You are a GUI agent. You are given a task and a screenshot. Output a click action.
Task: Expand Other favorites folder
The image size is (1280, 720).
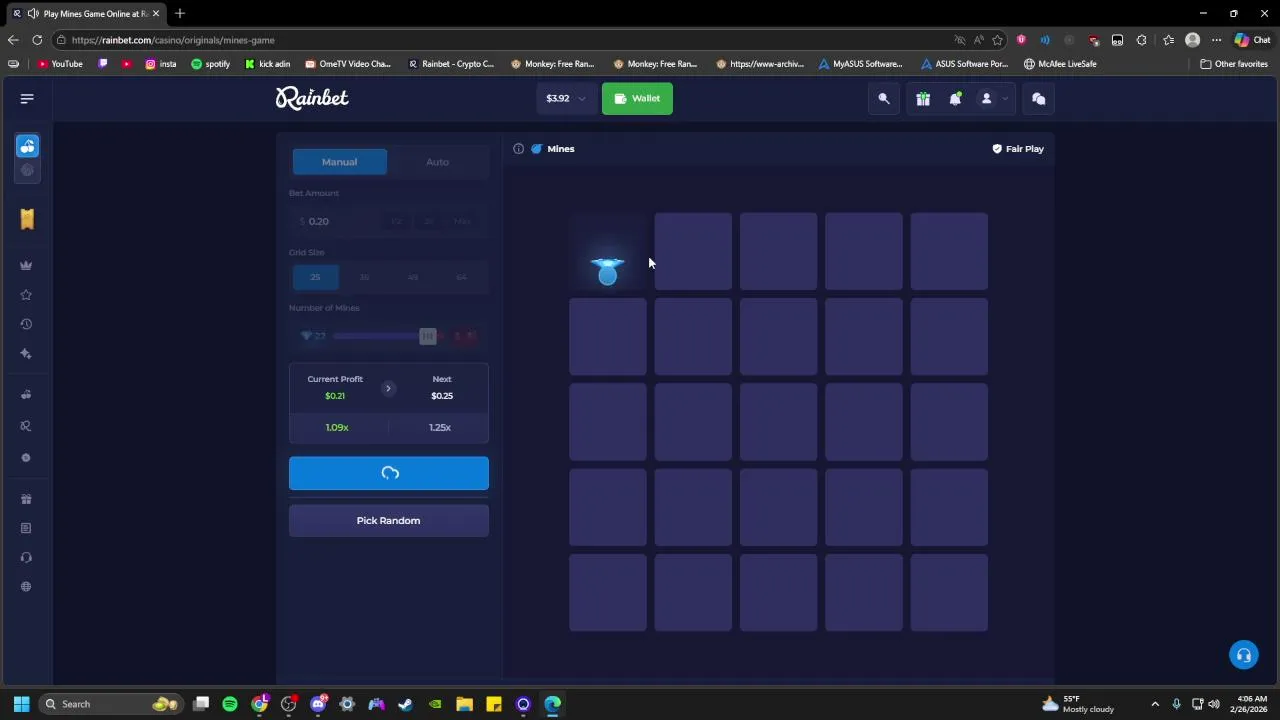click(x=1234, y=64)
